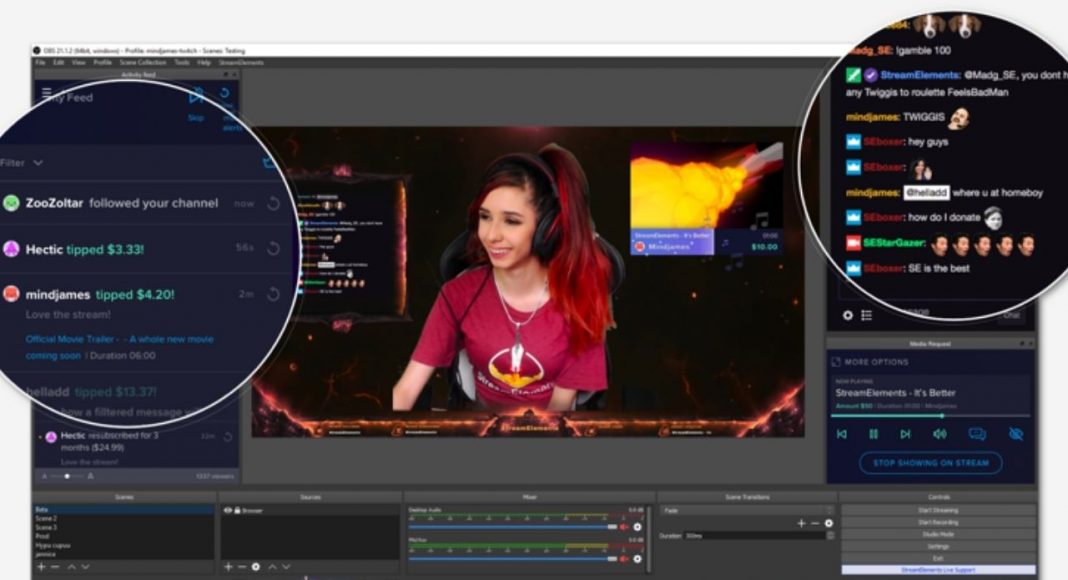The width and height of the screenshot is (1068, 580).
Task: Open source properties gear icon
Action: pyautogui.click(x=256, y=566)
